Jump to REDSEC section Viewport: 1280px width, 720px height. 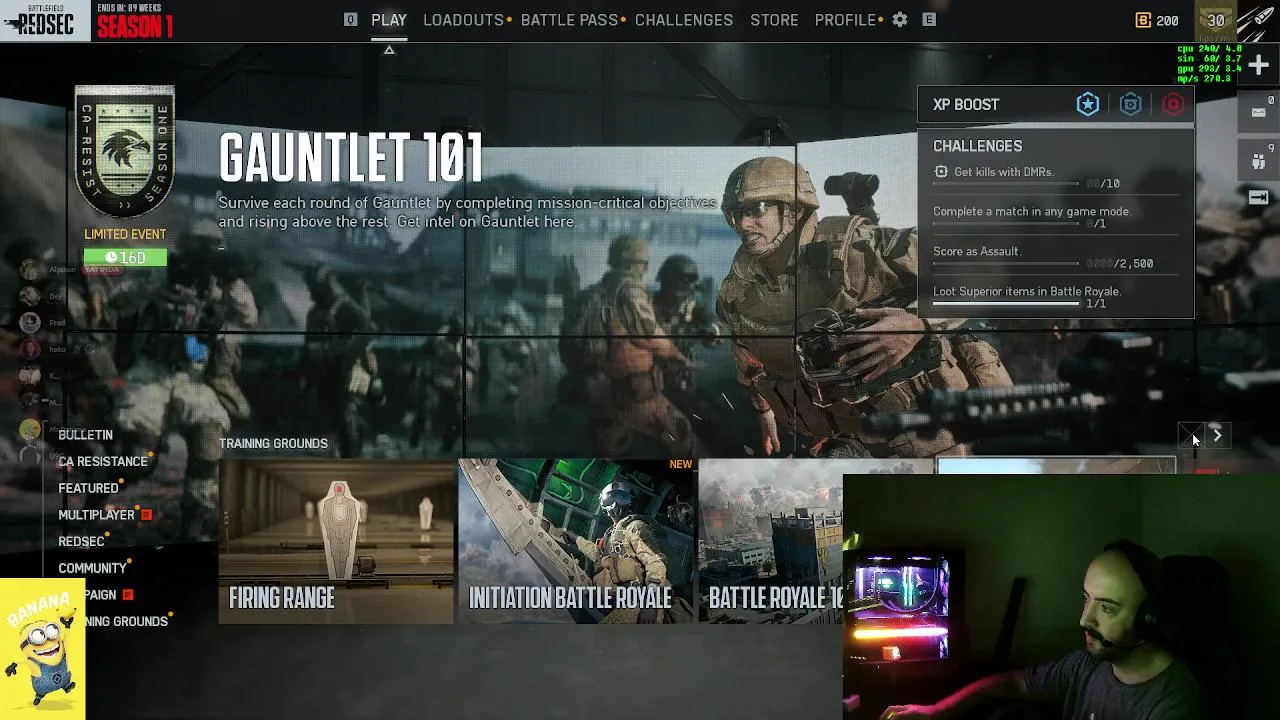click(x=81, y=542)
